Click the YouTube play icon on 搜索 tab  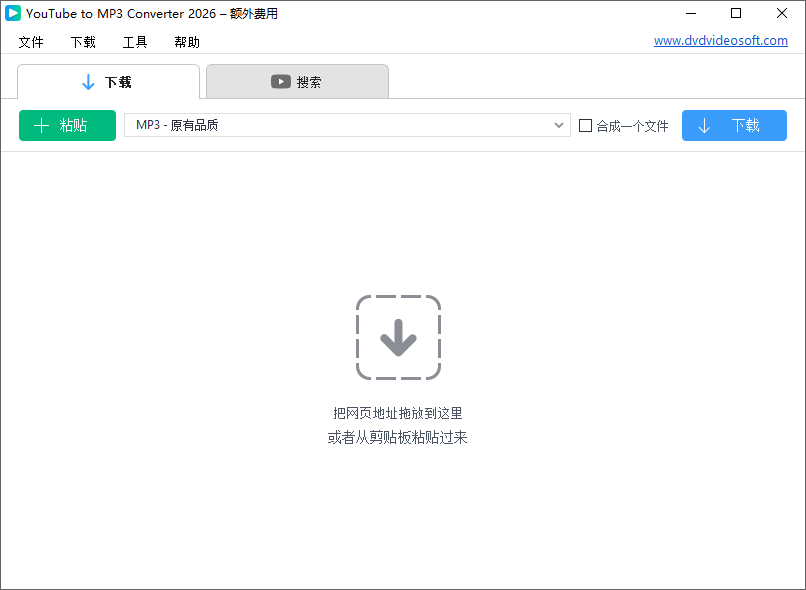pos(281,82)
